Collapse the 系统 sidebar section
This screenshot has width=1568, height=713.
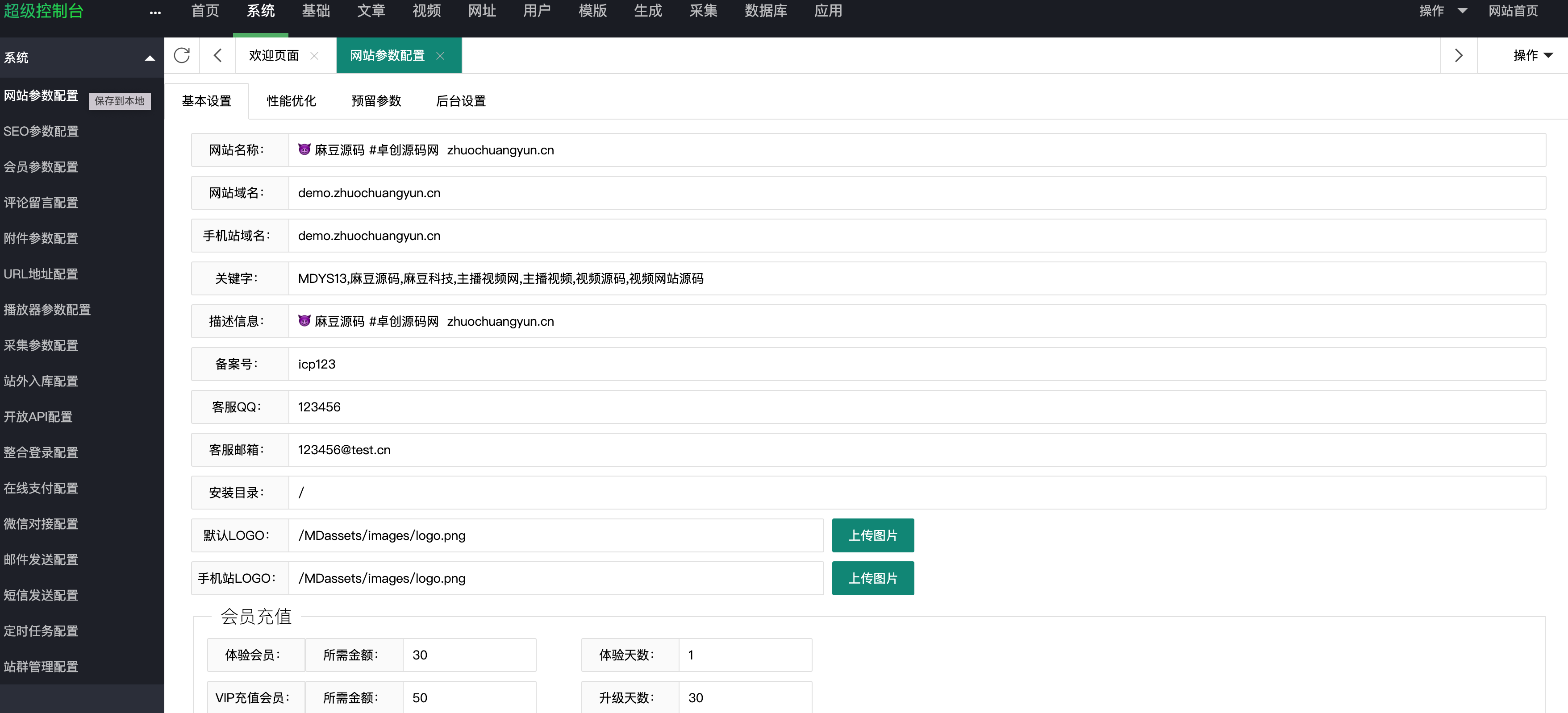click(x=150, y=58)
